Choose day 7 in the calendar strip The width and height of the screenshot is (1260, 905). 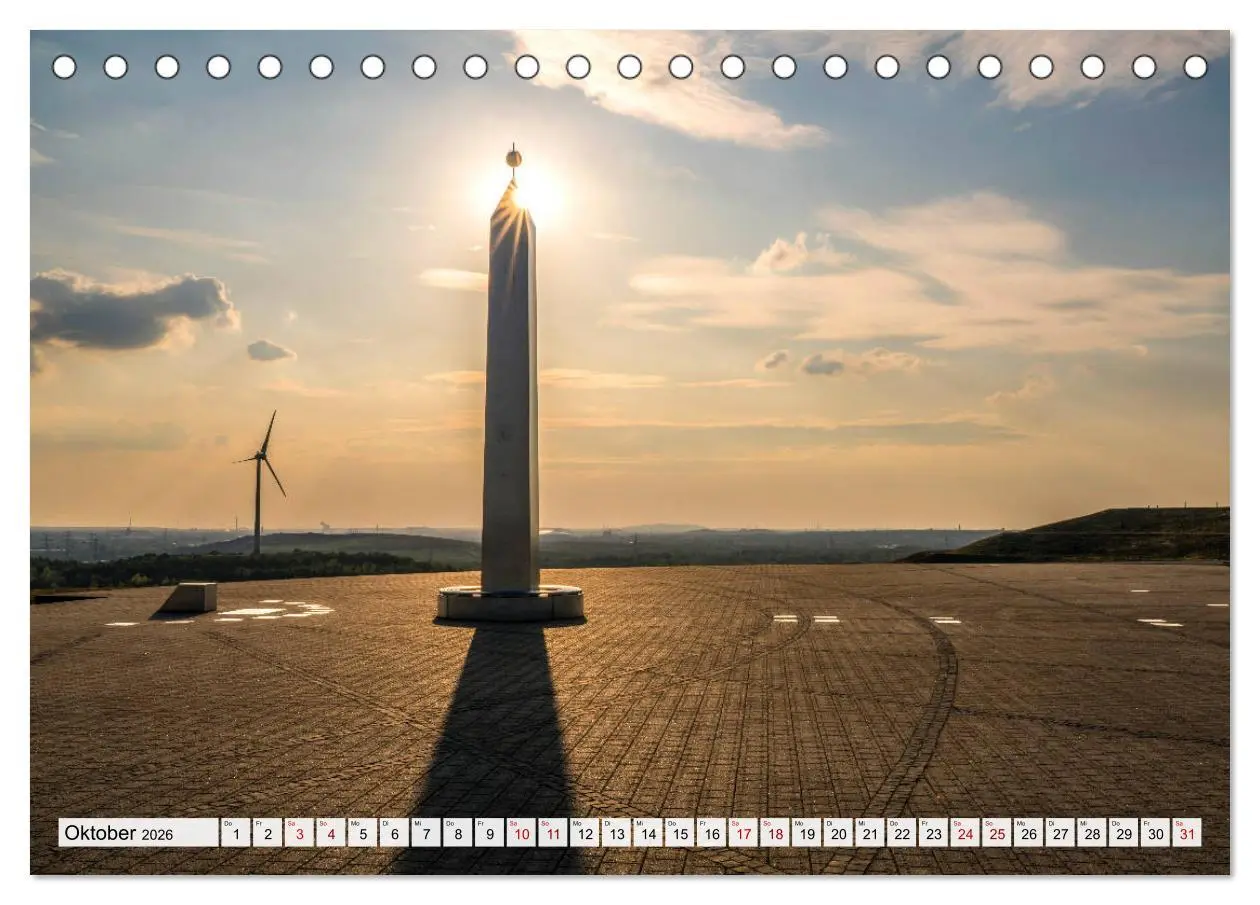[x=426, y=832]
